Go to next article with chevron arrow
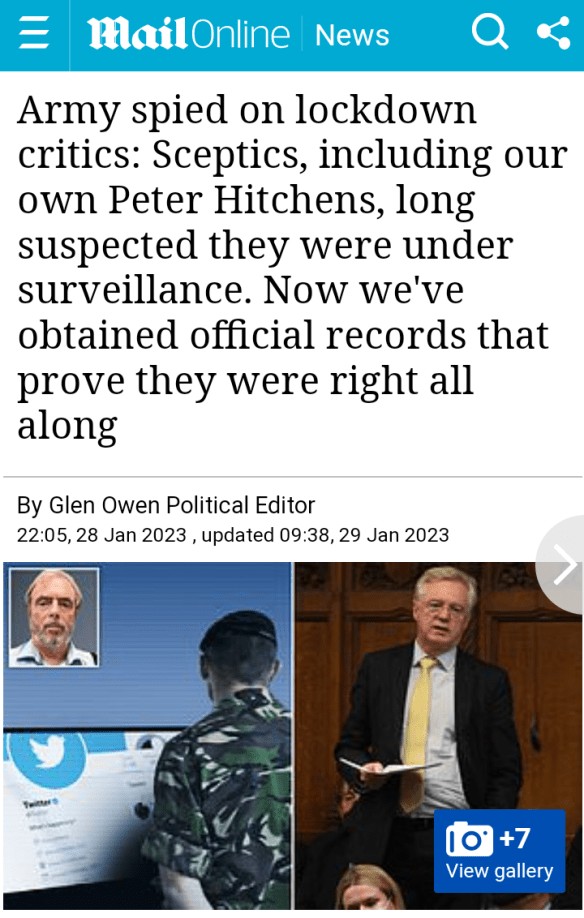Image resolution: width=584 pixels, height=918 pixels. coord(564,565)
